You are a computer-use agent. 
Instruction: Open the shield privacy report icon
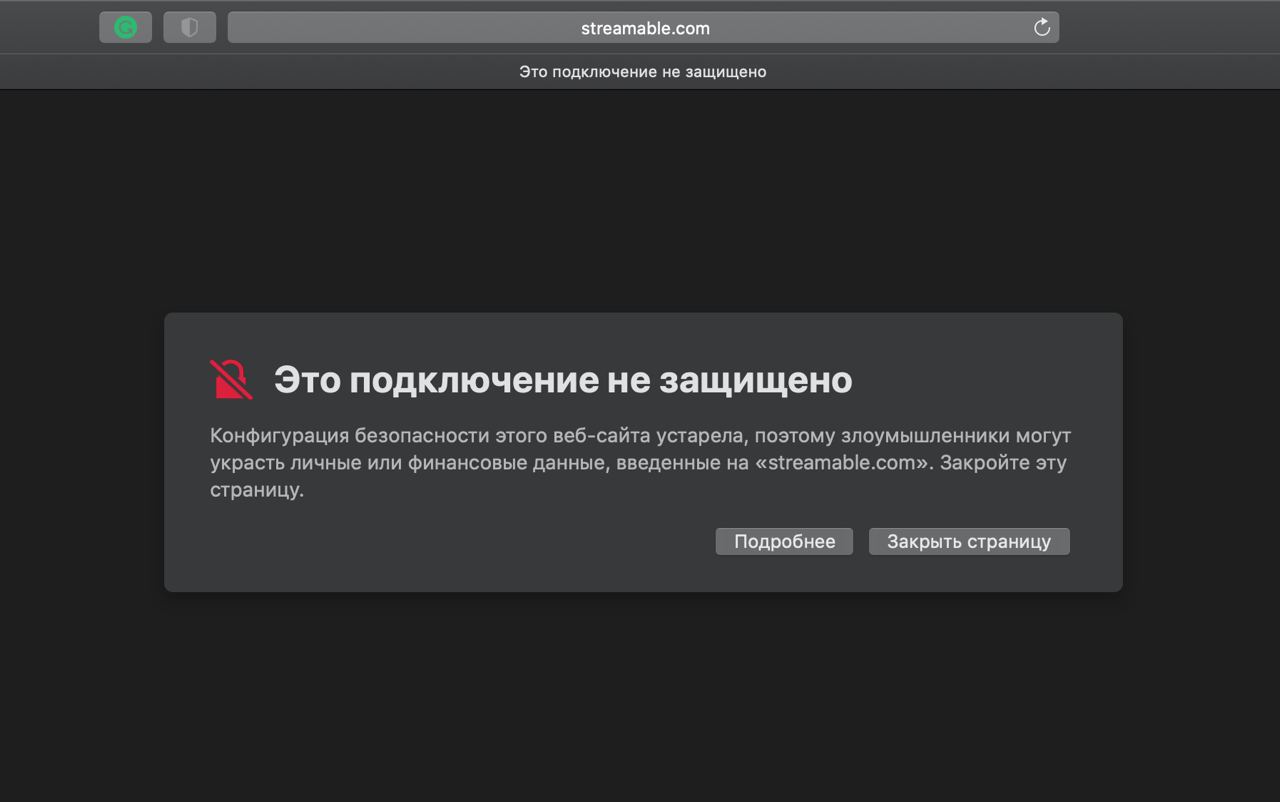[x=190, y=28]
